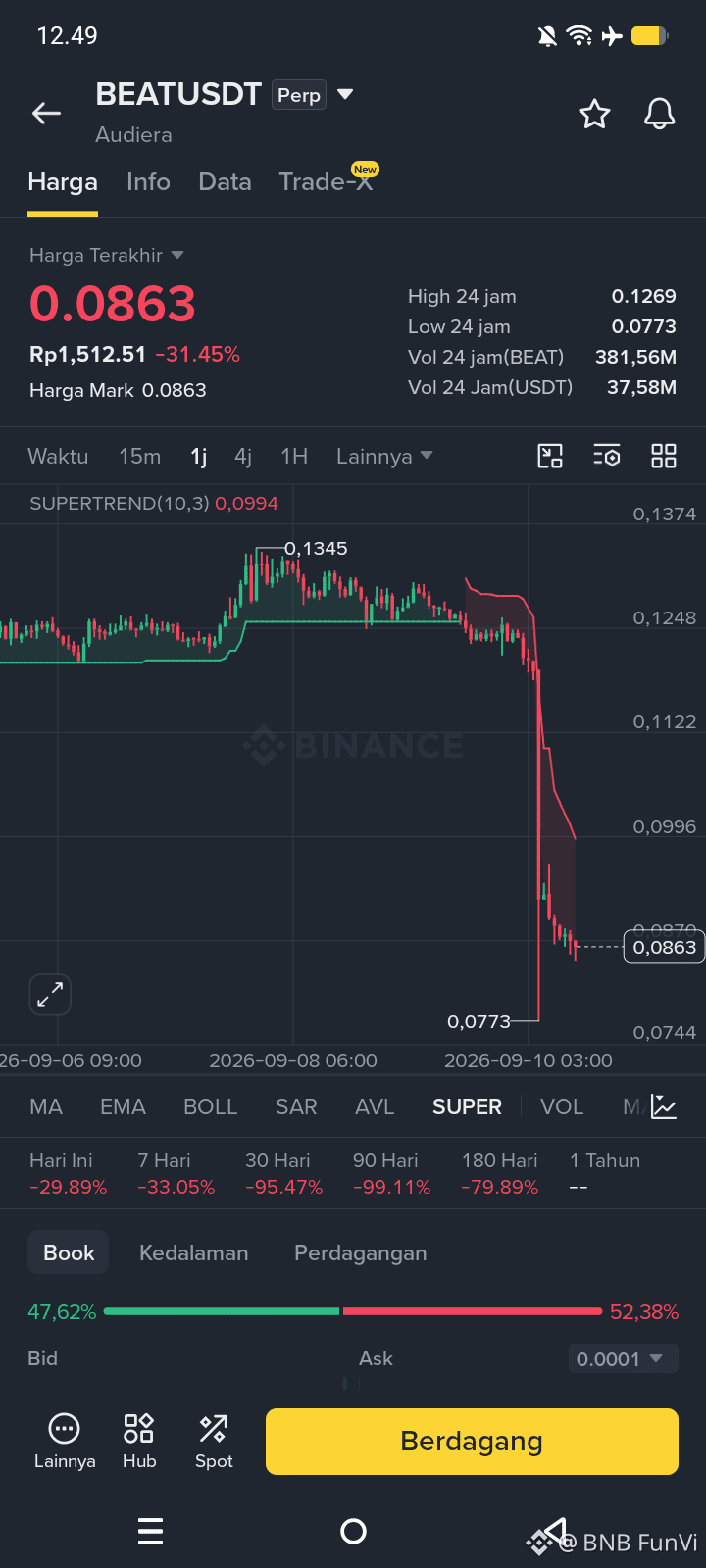Open price alert bell icon
This screenshot has height=1568, width=706.
pyautogui.click(x=659, y=114)
